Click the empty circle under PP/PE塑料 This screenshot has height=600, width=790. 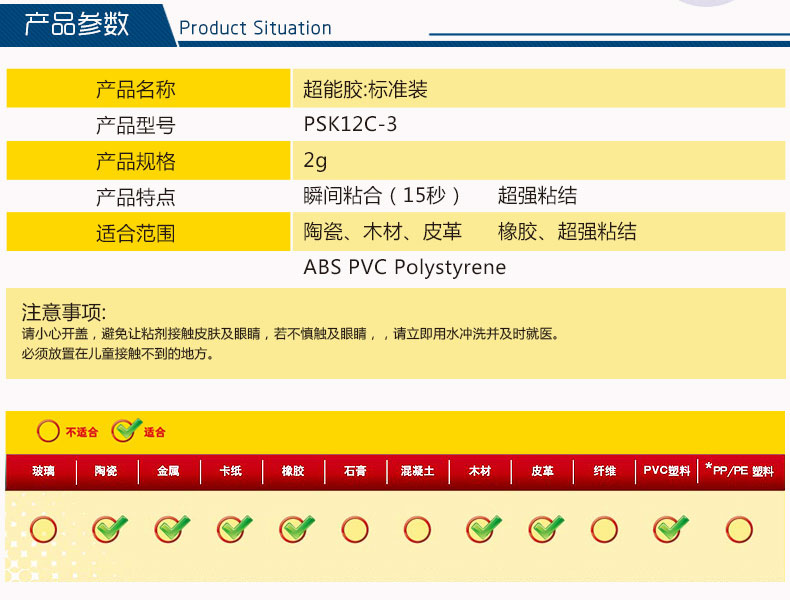(739, 529)
